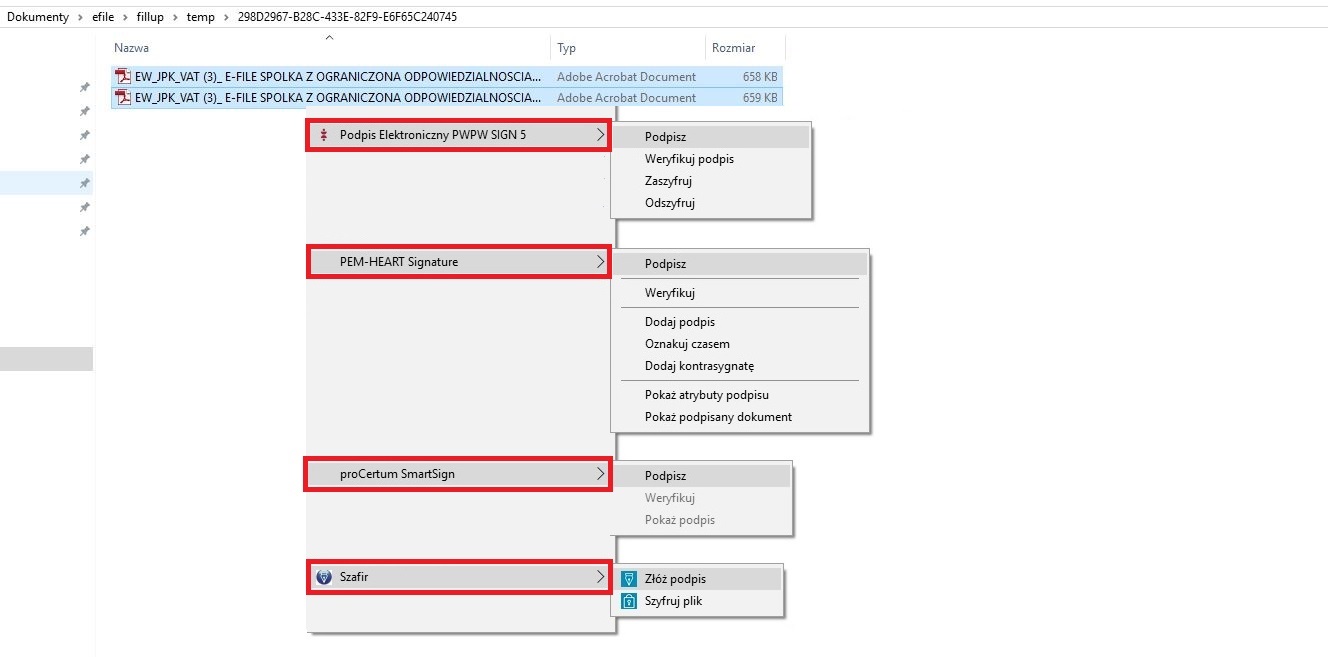Viewport: 1328px width, 657px height.
Task: Select Dodaj kontrasygnatę
Action: pos(740,366)
